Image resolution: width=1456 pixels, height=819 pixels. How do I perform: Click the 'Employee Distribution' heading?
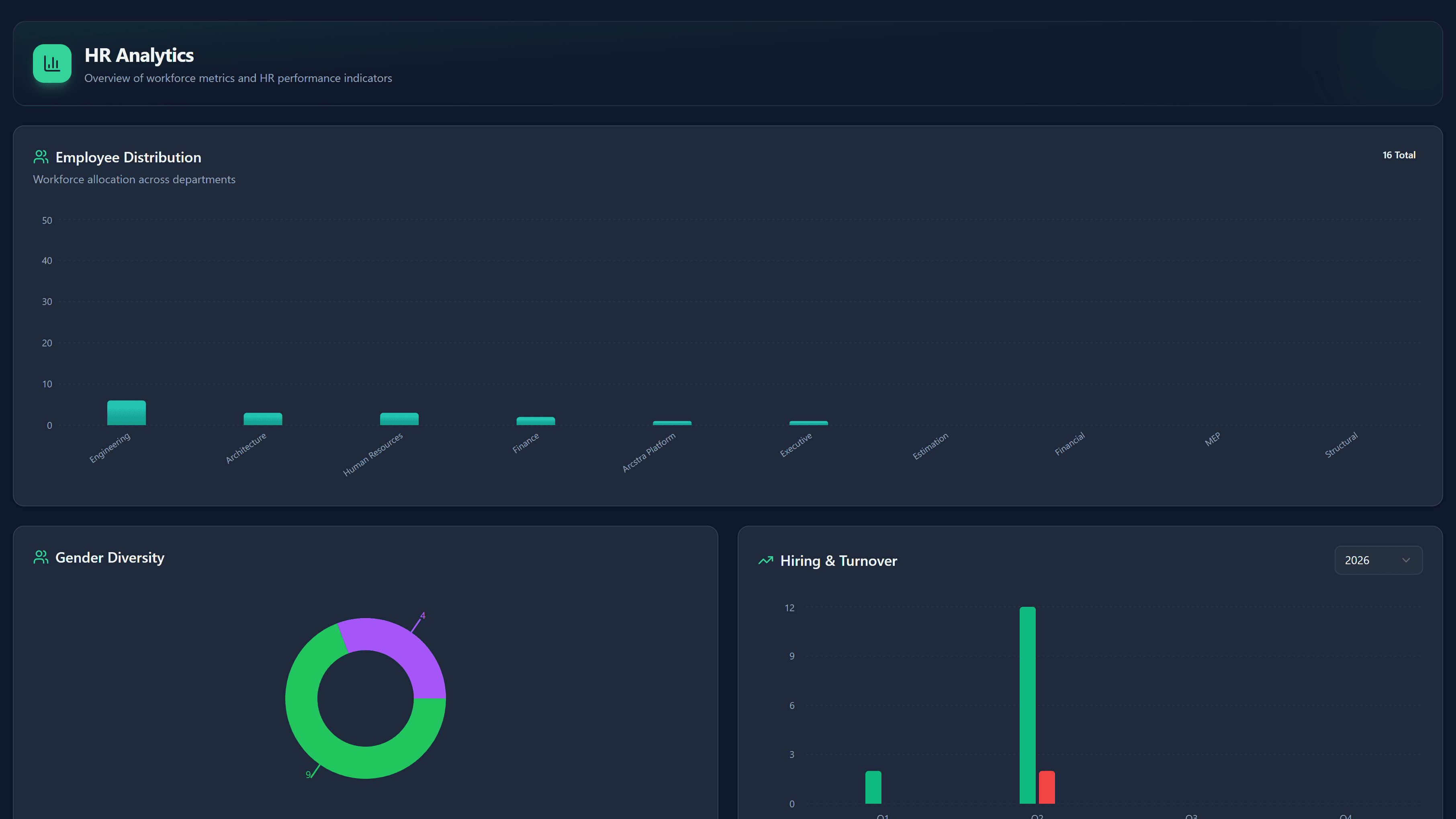(x=128, y=157)
